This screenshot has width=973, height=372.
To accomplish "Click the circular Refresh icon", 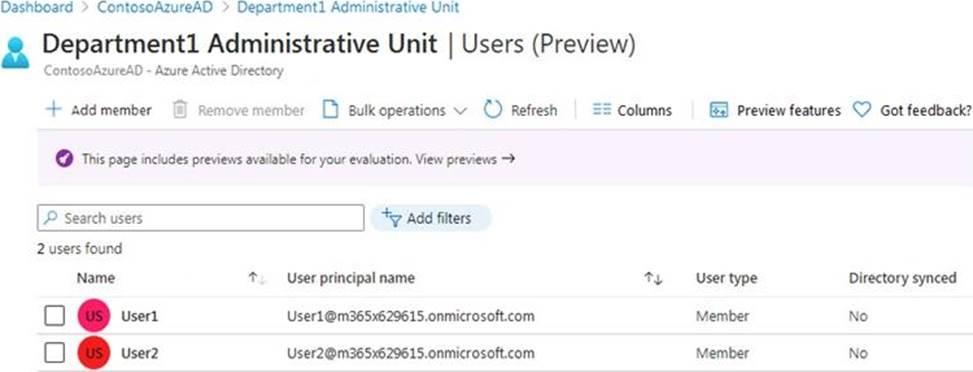I will (493, 110).
